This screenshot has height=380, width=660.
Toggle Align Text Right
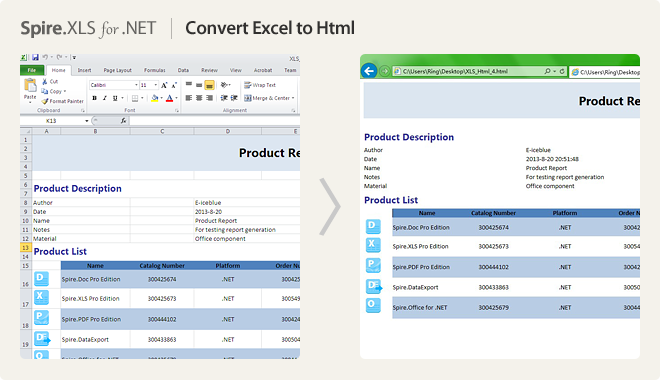tap(209, 98)
